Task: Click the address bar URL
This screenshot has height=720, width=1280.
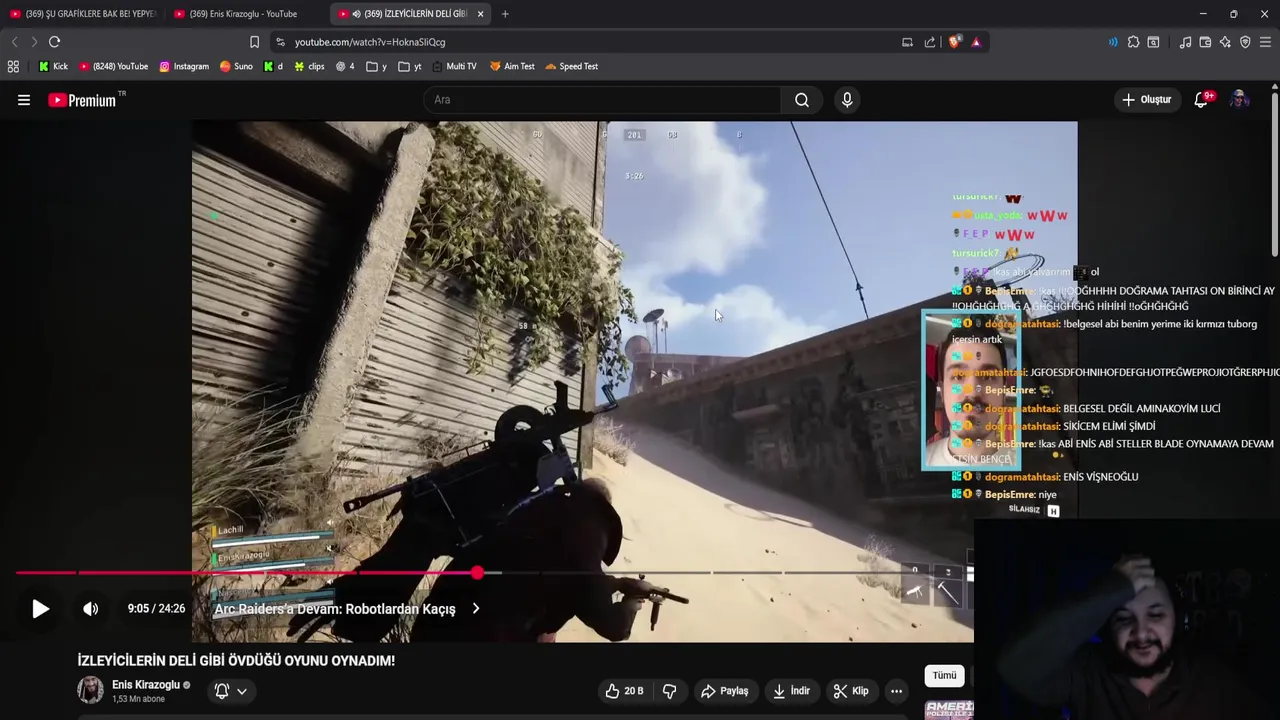Action: click(x=370, y=42)
